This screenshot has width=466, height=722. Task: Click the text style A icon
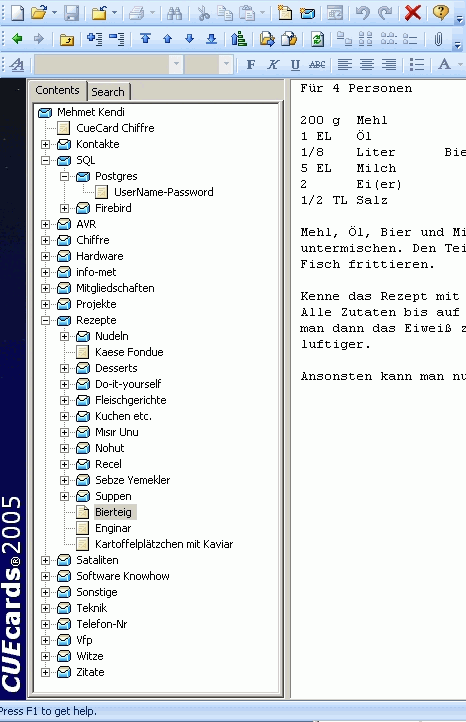17,64
